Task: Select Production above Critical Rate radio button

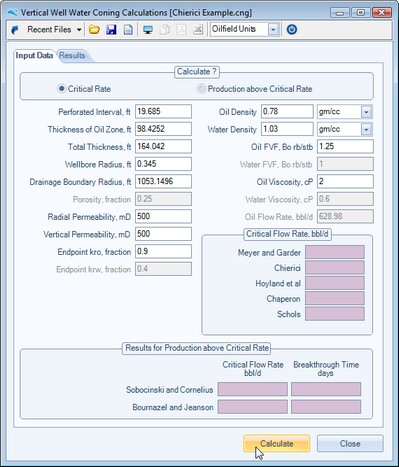Action: click(201, 89)
